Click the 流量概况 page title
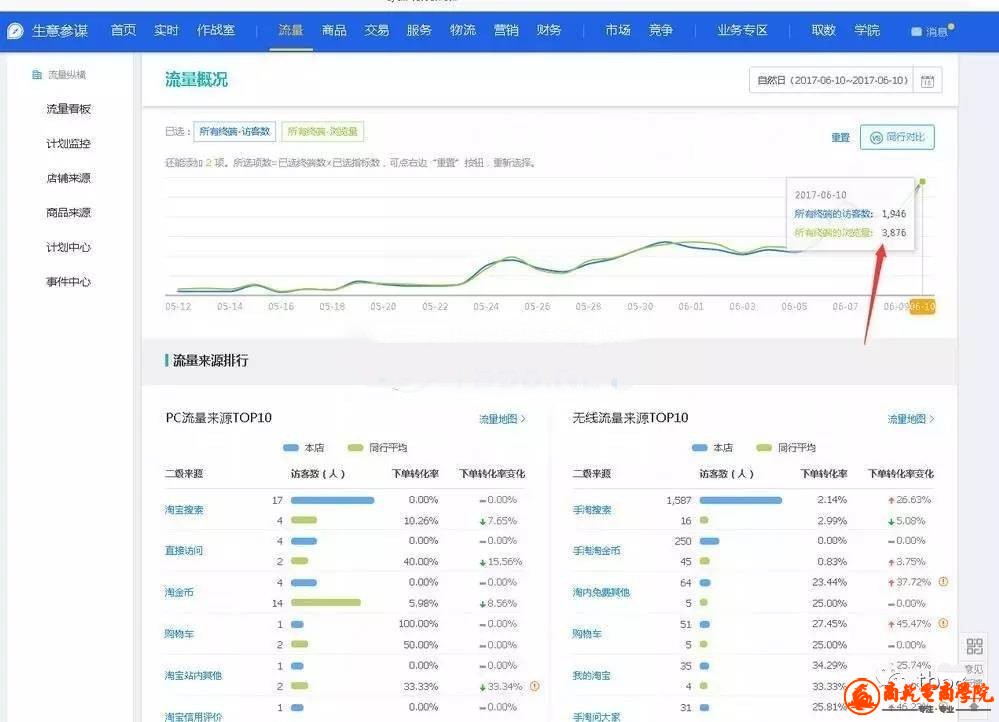 196,80
